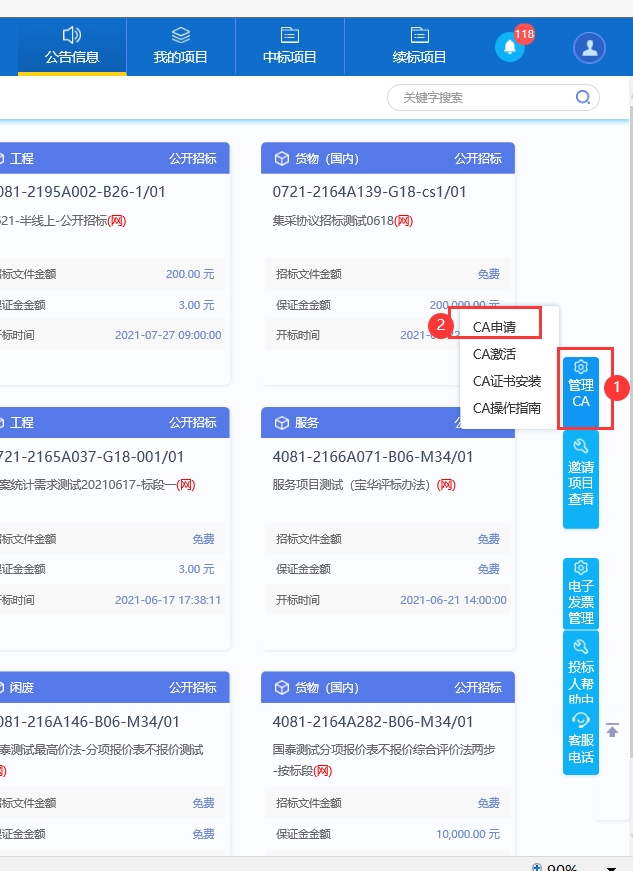Image resolution: width=633 pixels, height=871 pixels.
Task: Select the 续标项目 tab
Action: 419,47
